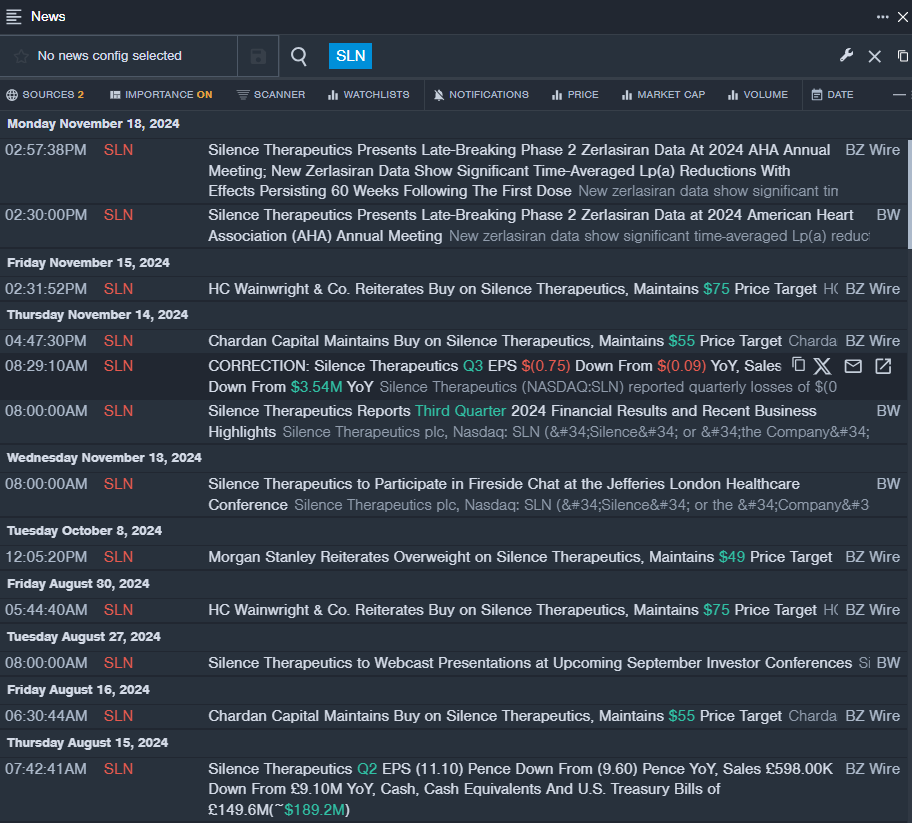Open the CORRECTION article in a new window
The image size is (912, 823).
(x=883, y=366)
